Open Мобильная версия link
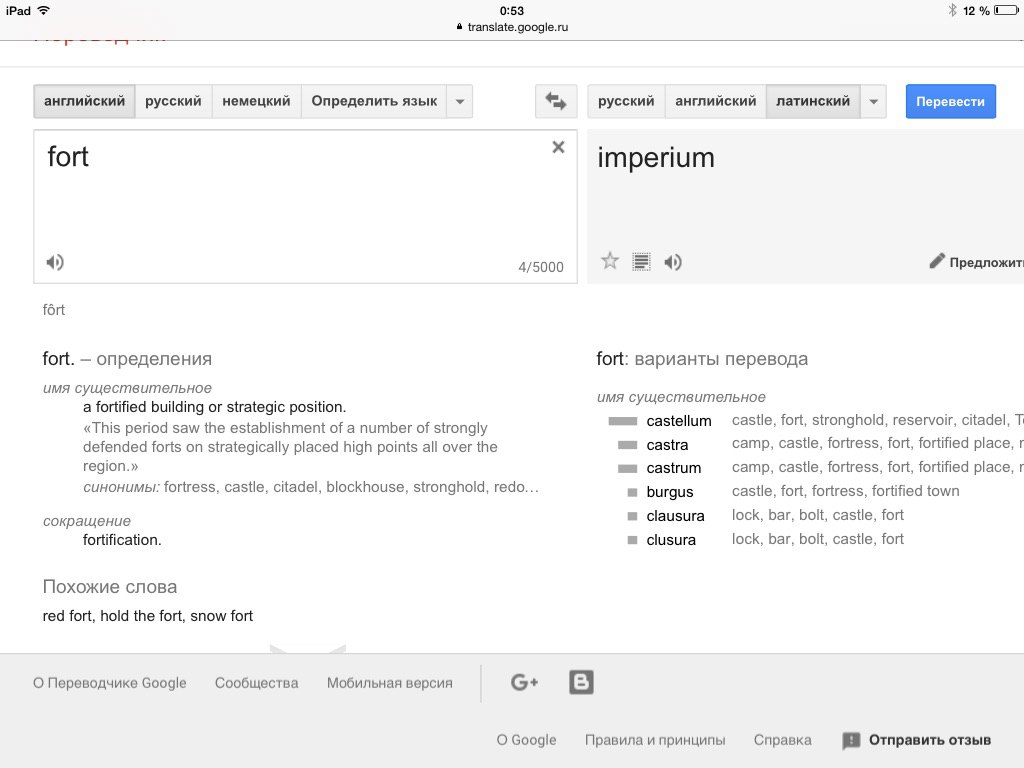The height and width of the screenshot is (768, 1024). (389, 683)
